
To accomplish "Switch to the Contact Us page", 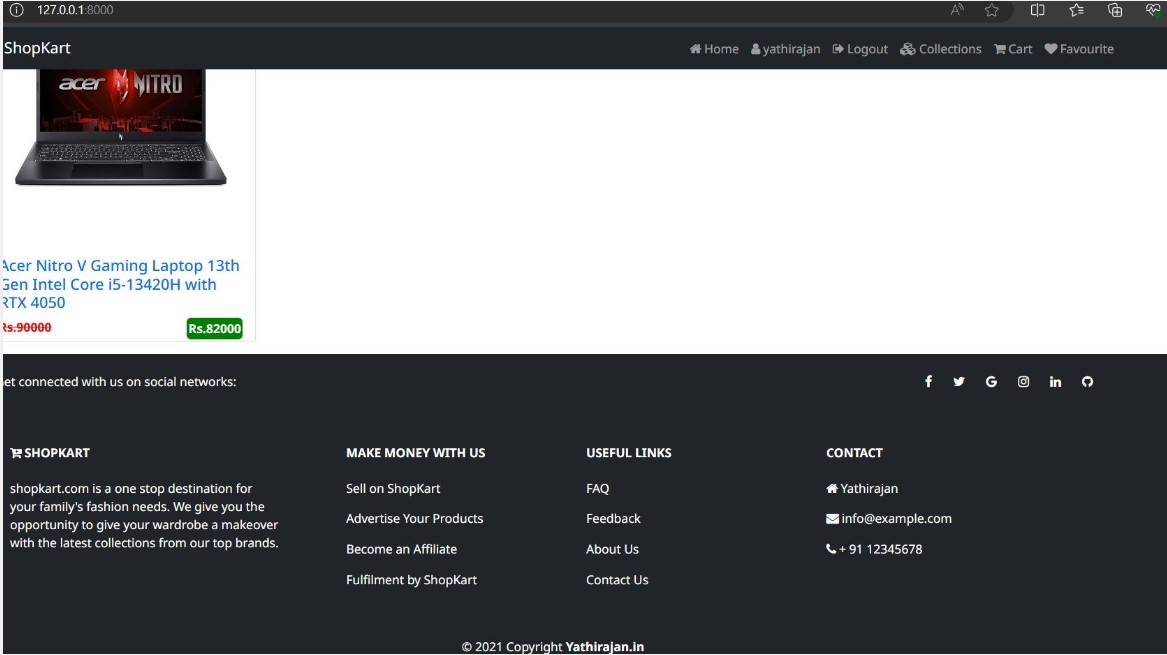I will point(617,579).
